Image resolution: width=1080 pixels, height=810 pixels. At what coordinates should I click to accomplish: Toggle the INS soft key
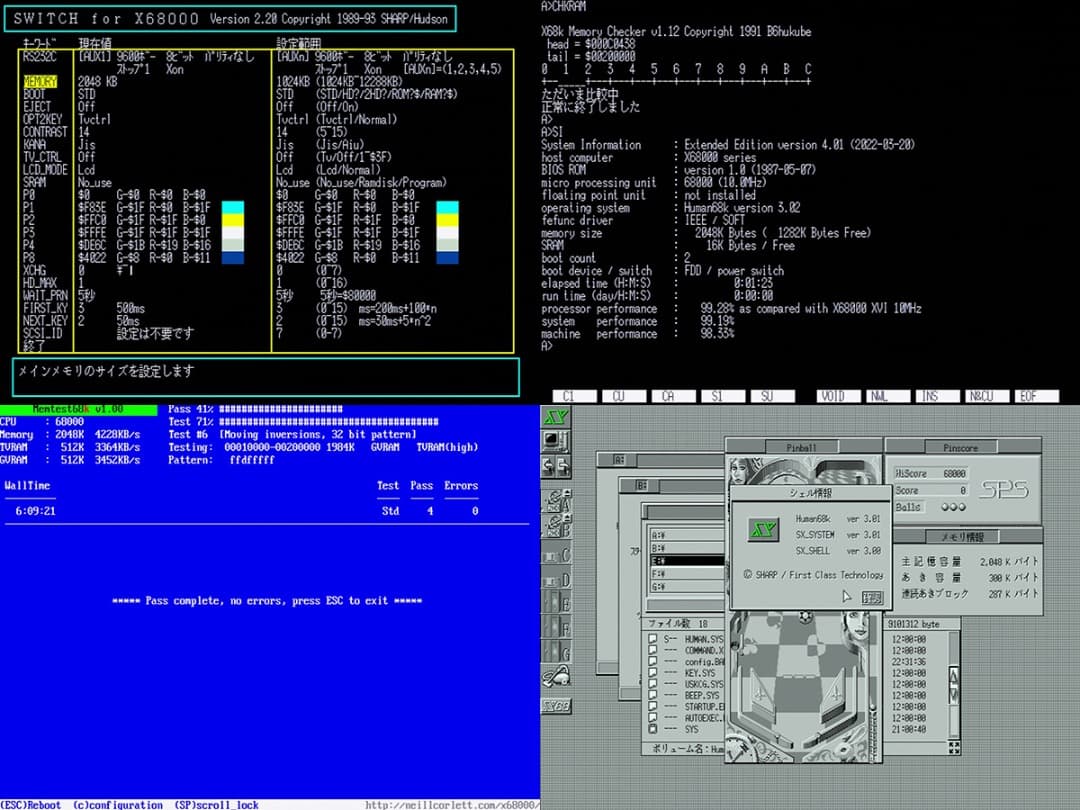(938, 396)
